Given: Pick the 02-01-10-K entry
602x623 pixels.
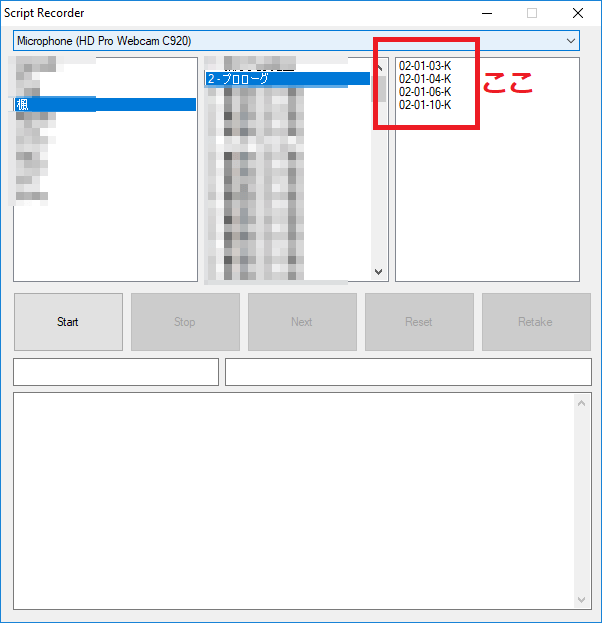Looking at the screenshot, I should (x=424, y=105).
